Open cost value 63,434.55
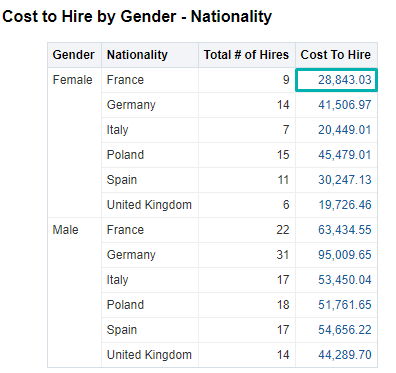The image size is (396, 373). (345, 230)
